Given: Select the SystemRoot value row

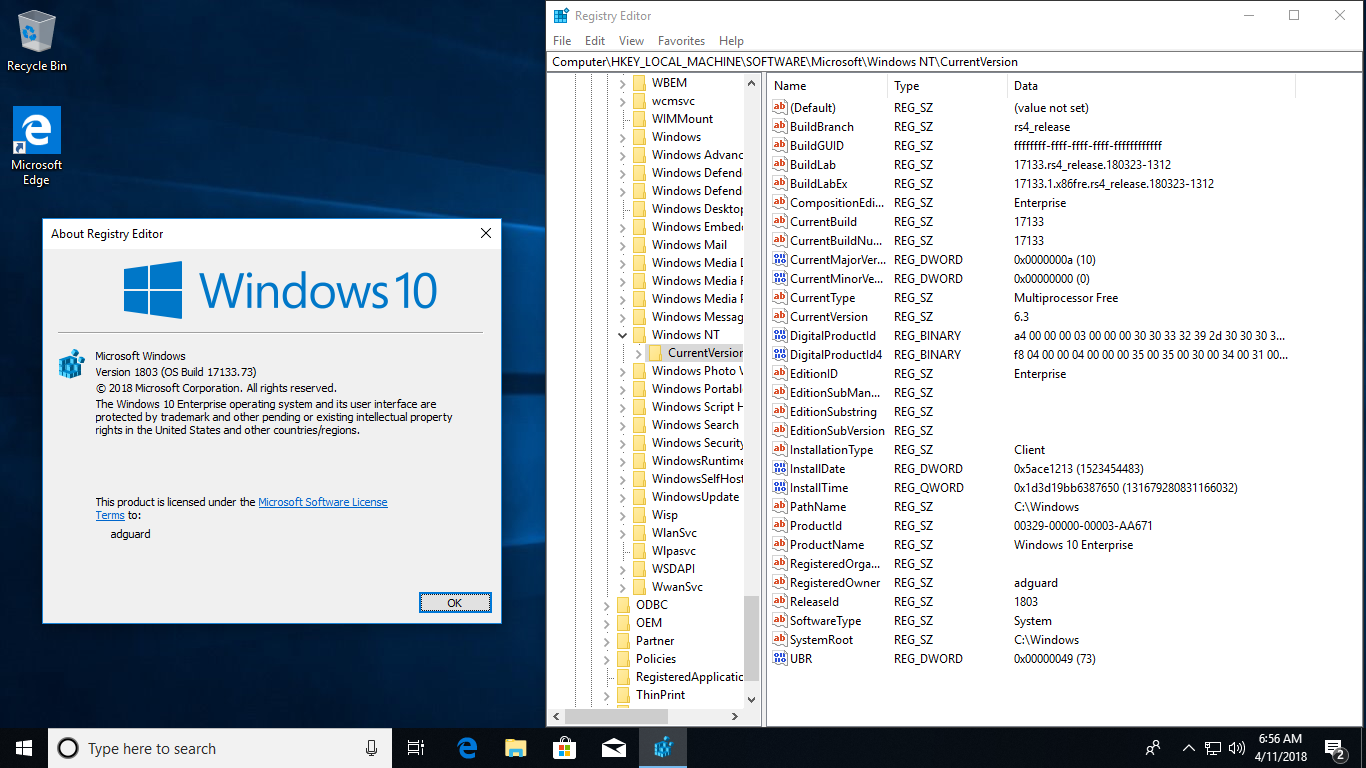Looking at the screenshot, I should (x=1029, y=640).
